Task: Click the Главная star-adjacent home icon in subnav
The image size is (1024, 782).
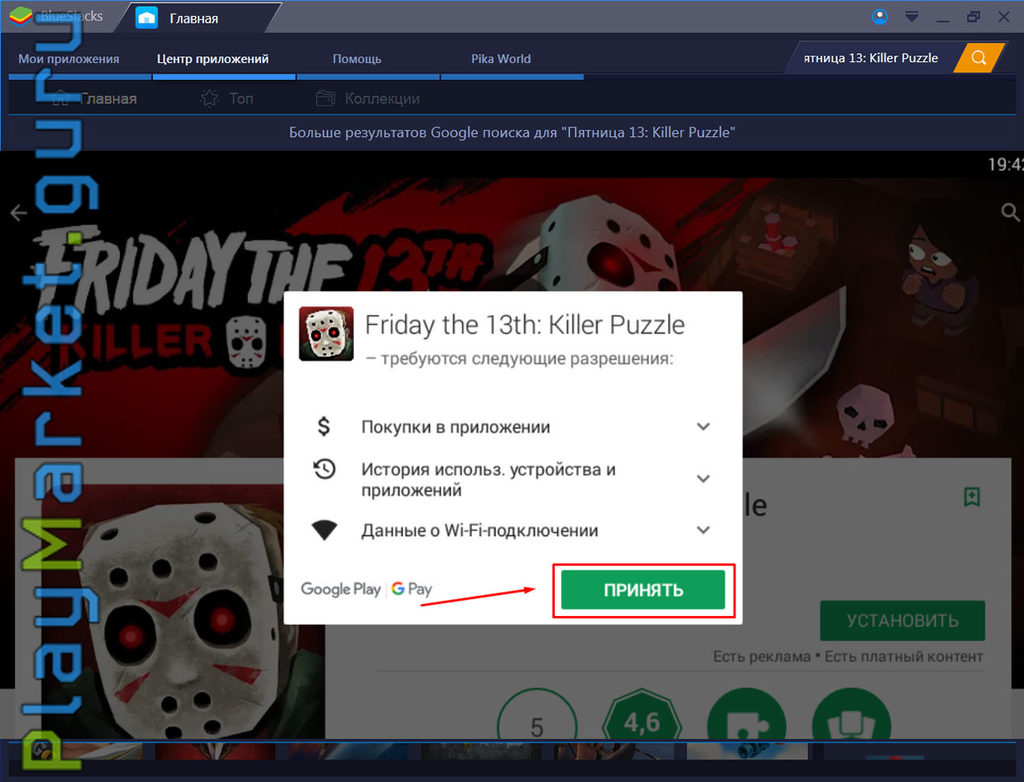Action: tap(61, 98)
